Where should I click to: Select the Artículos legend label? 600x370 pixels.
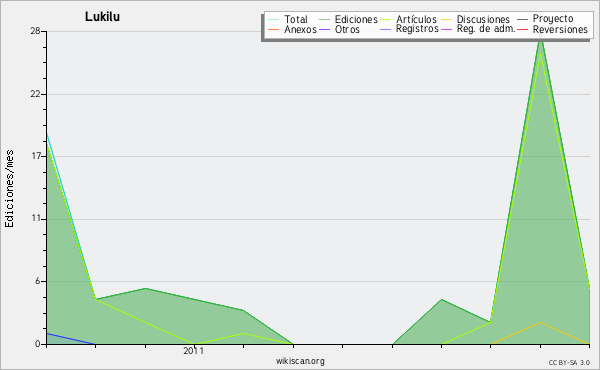pos(416,19)
